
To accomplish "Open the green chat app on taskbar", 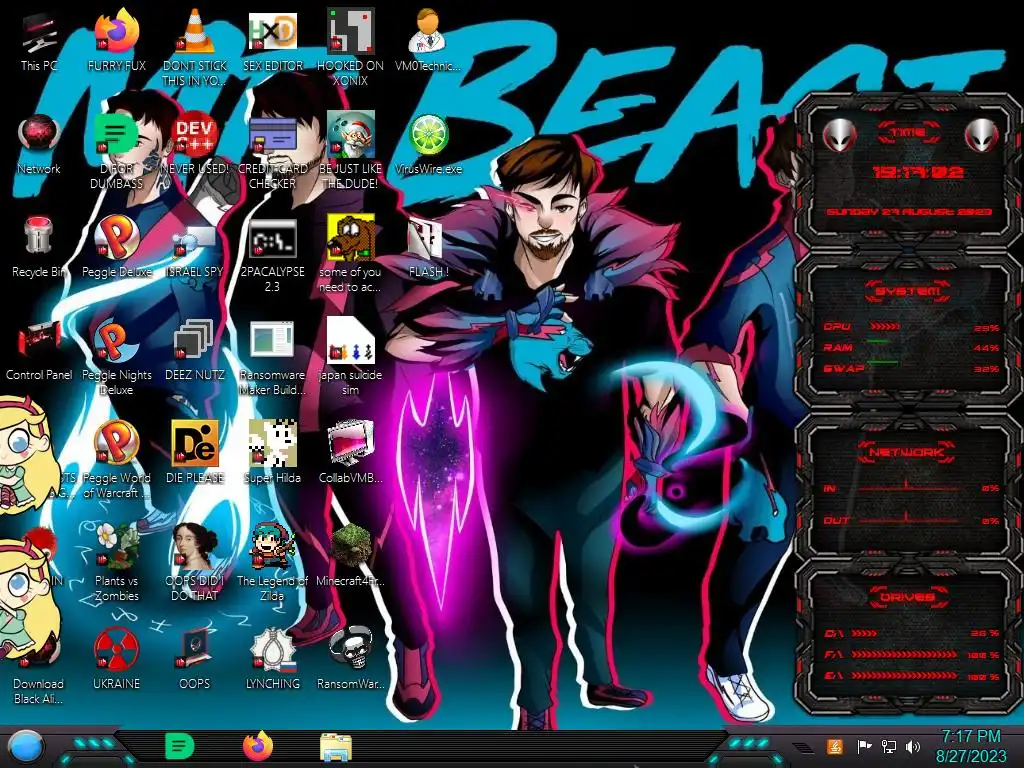I will coord(179,746).
